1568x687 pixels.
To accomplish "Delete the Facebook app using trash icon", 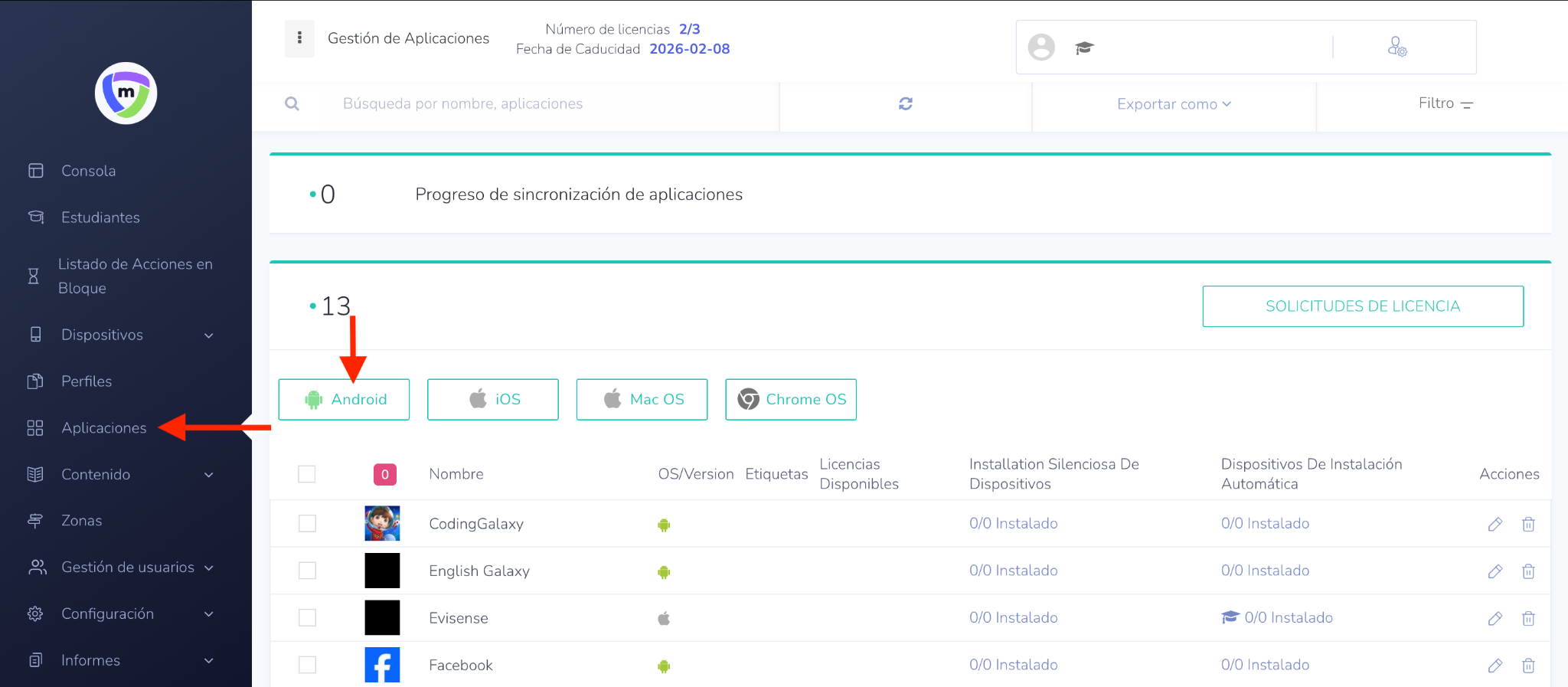I will pyautogui.click(x=1528, y=666).
